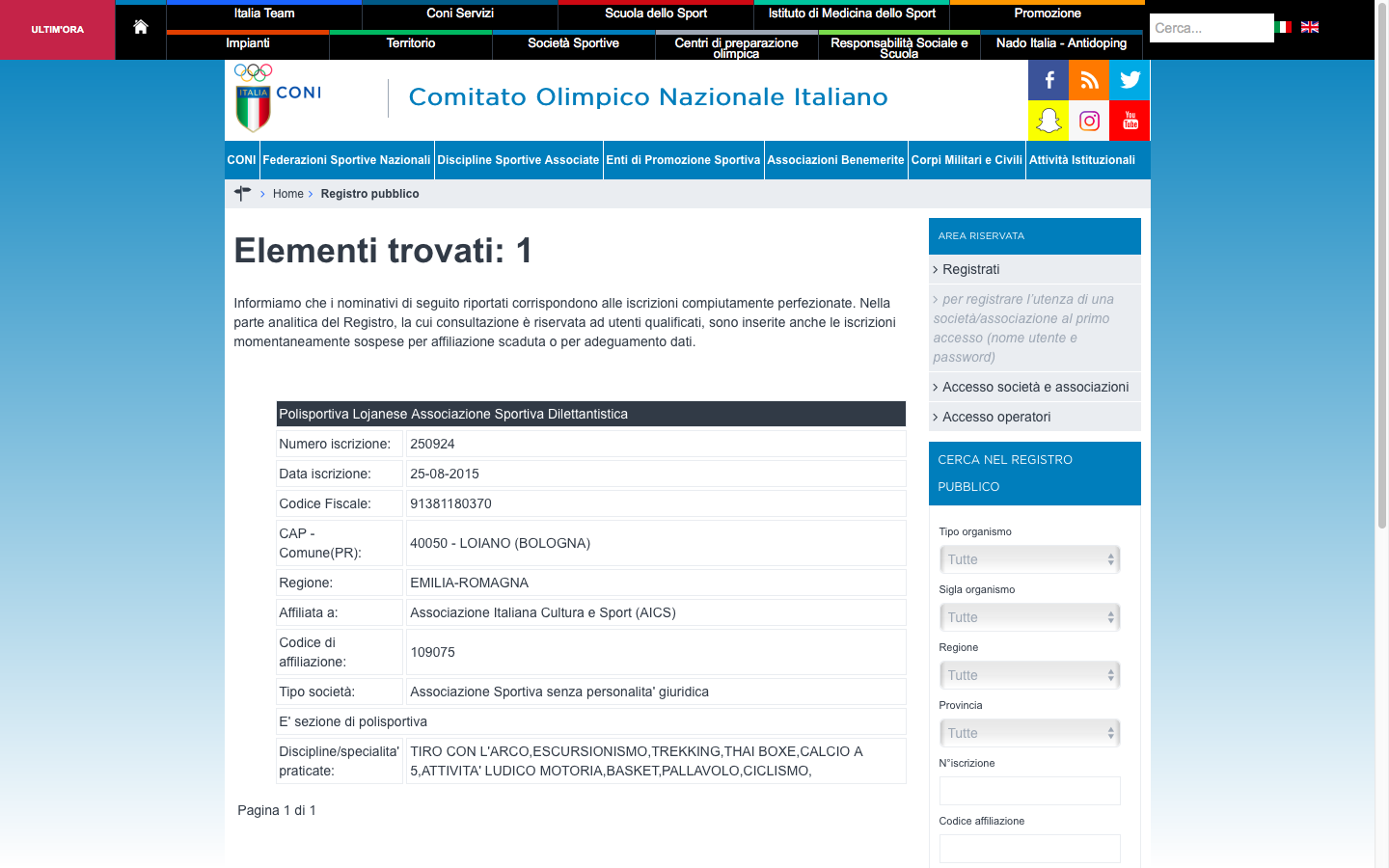This screenshot has width=1389, height=868.
Task: Open the Instagram icon
Action: [1089, 121]
